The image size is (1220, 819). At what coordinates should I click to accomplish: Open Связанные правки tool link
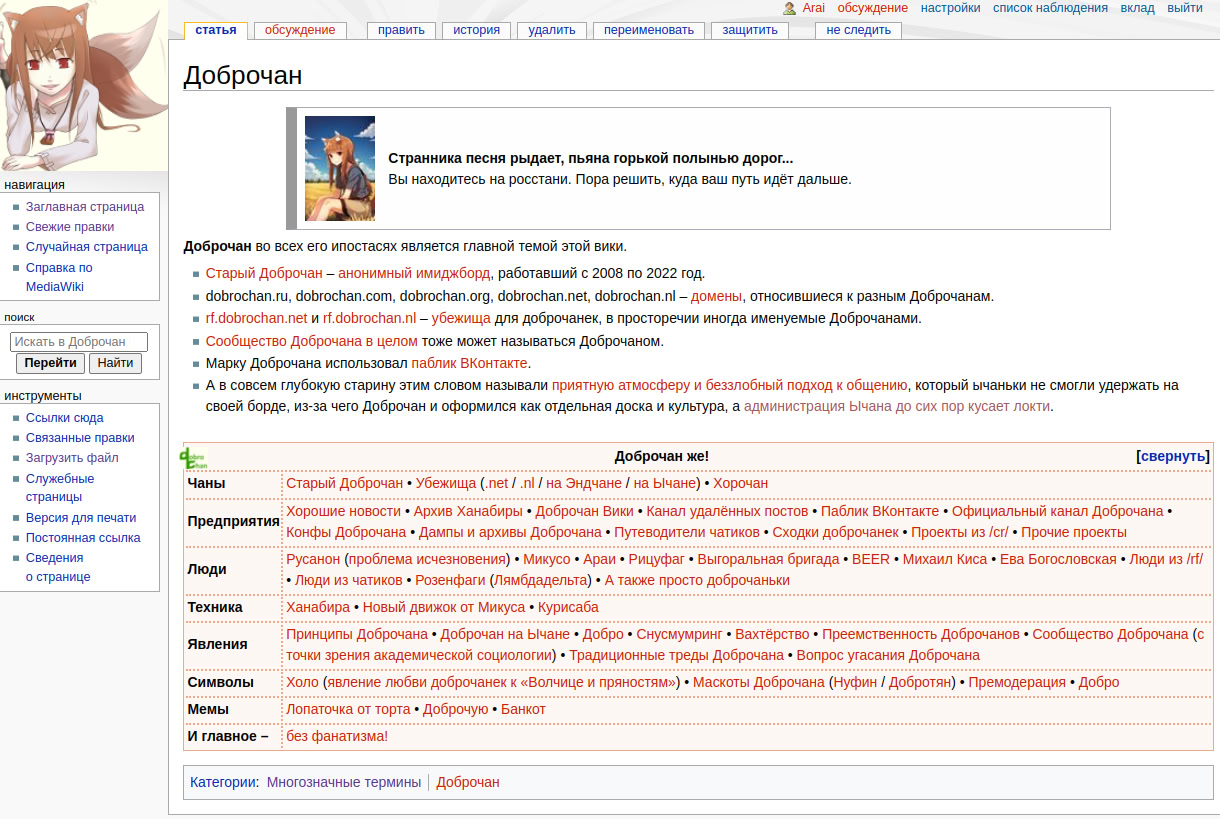(x=80, y=438)
